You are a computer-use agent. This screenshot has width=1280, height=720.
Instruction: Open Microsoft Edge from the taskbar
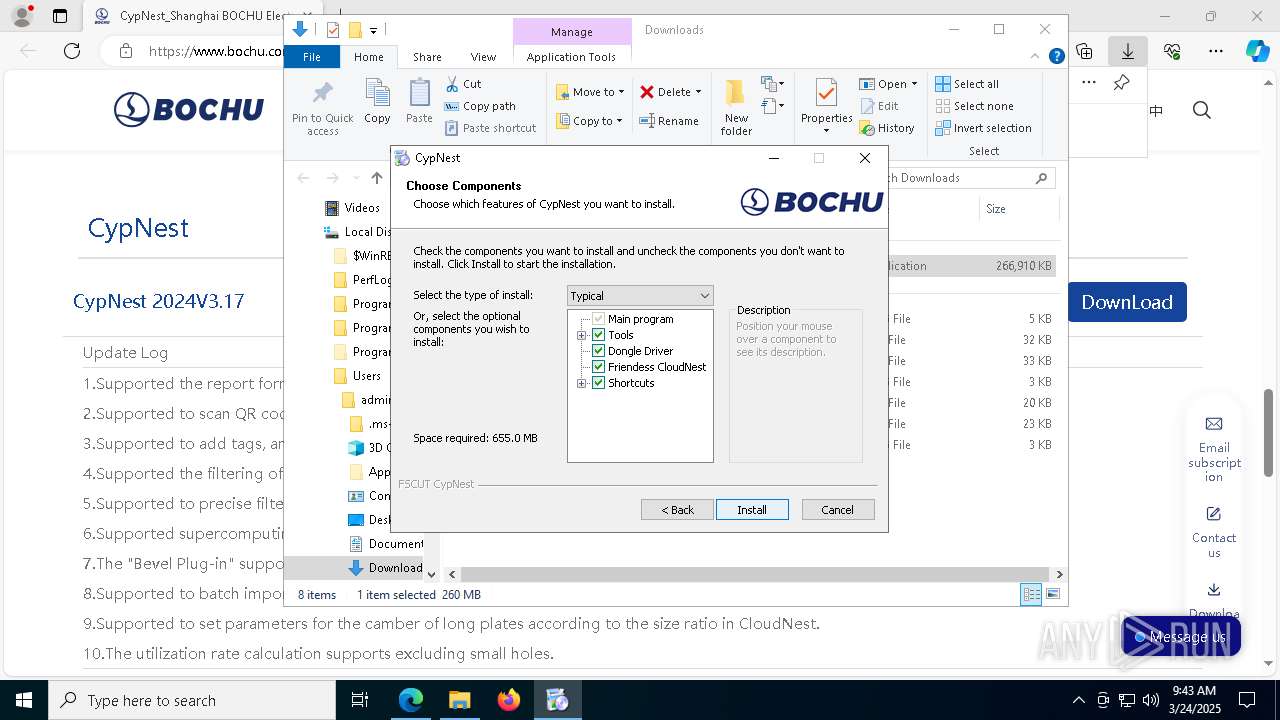[x=411, y=700]
